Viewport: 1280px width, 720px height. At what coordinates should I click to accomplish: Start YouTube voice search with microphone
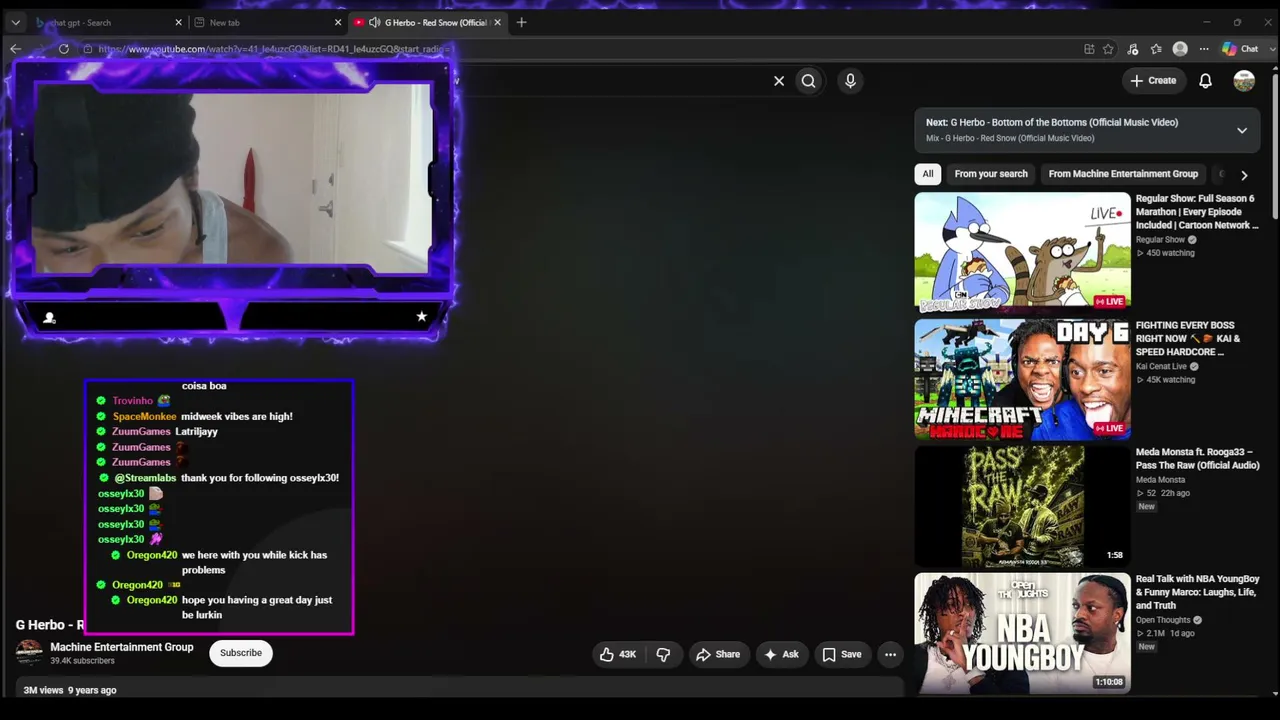(x=850, y=81)
